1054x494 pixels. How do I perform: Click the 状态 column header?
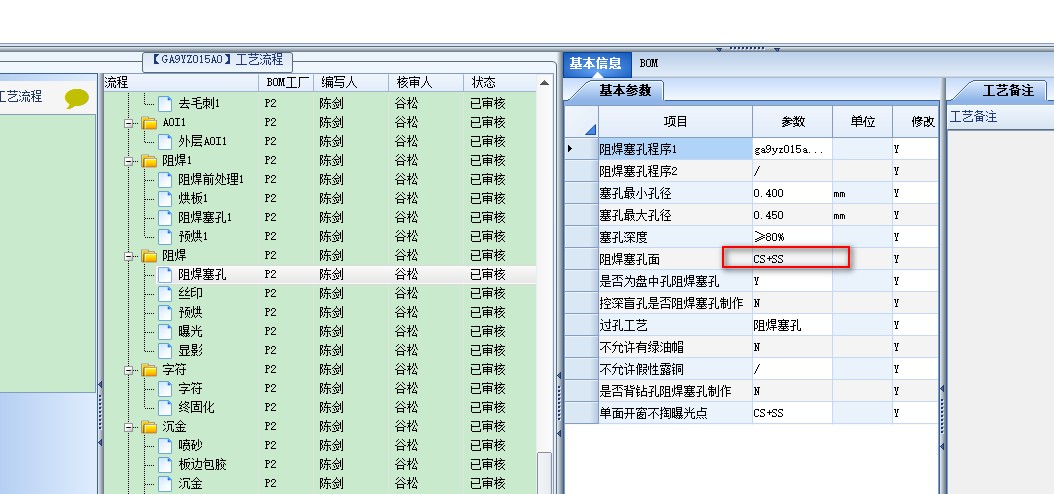click(499, 83)
